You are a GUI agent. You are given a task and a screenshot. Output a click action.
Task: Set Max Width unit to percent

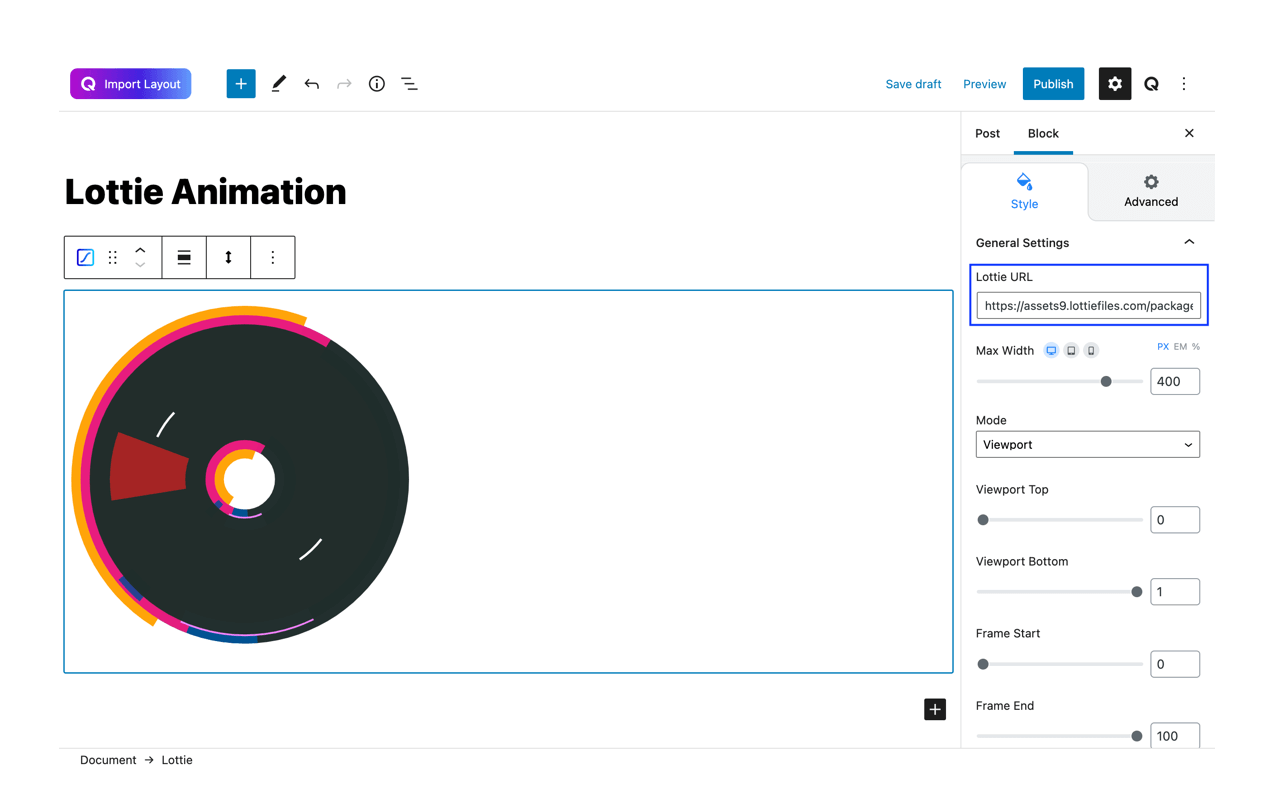(1196, 347)
